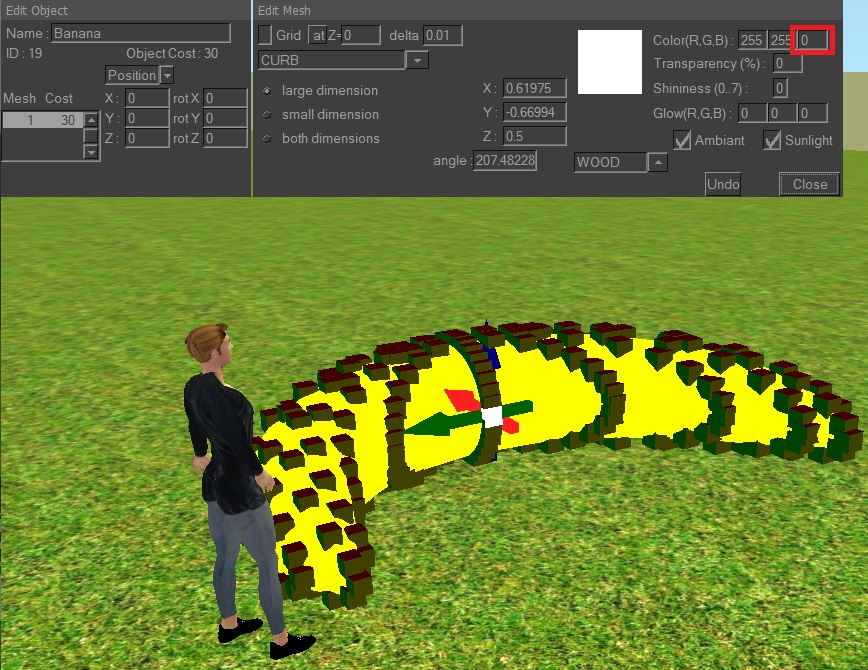Image resolution: width=868 pixels, height=670 pixels.
Task: Click the grid Z= value field
Action: (x=361, y=35)
